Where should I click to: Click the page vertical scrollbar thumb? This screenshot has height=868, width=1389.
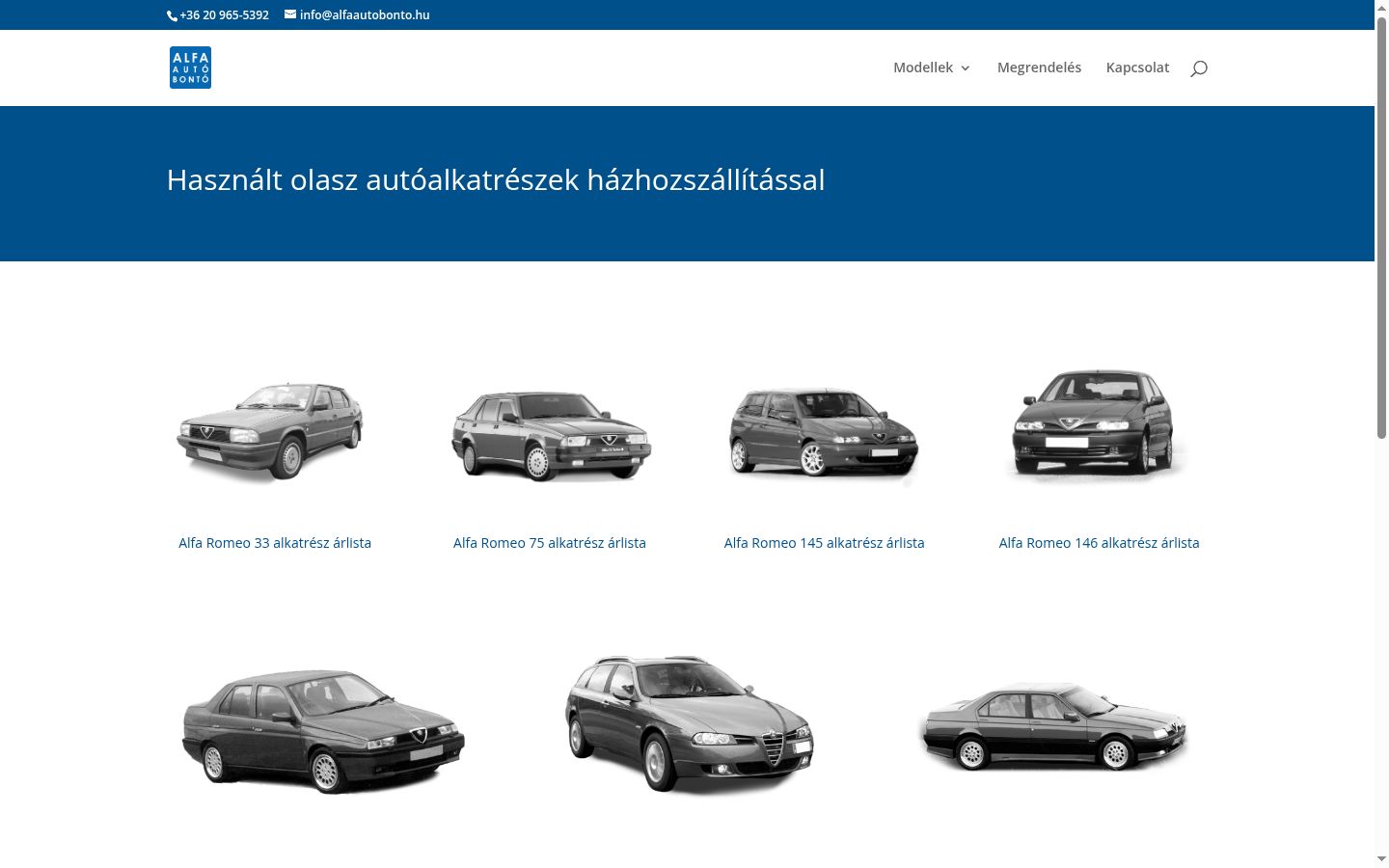coord(1381,228)
